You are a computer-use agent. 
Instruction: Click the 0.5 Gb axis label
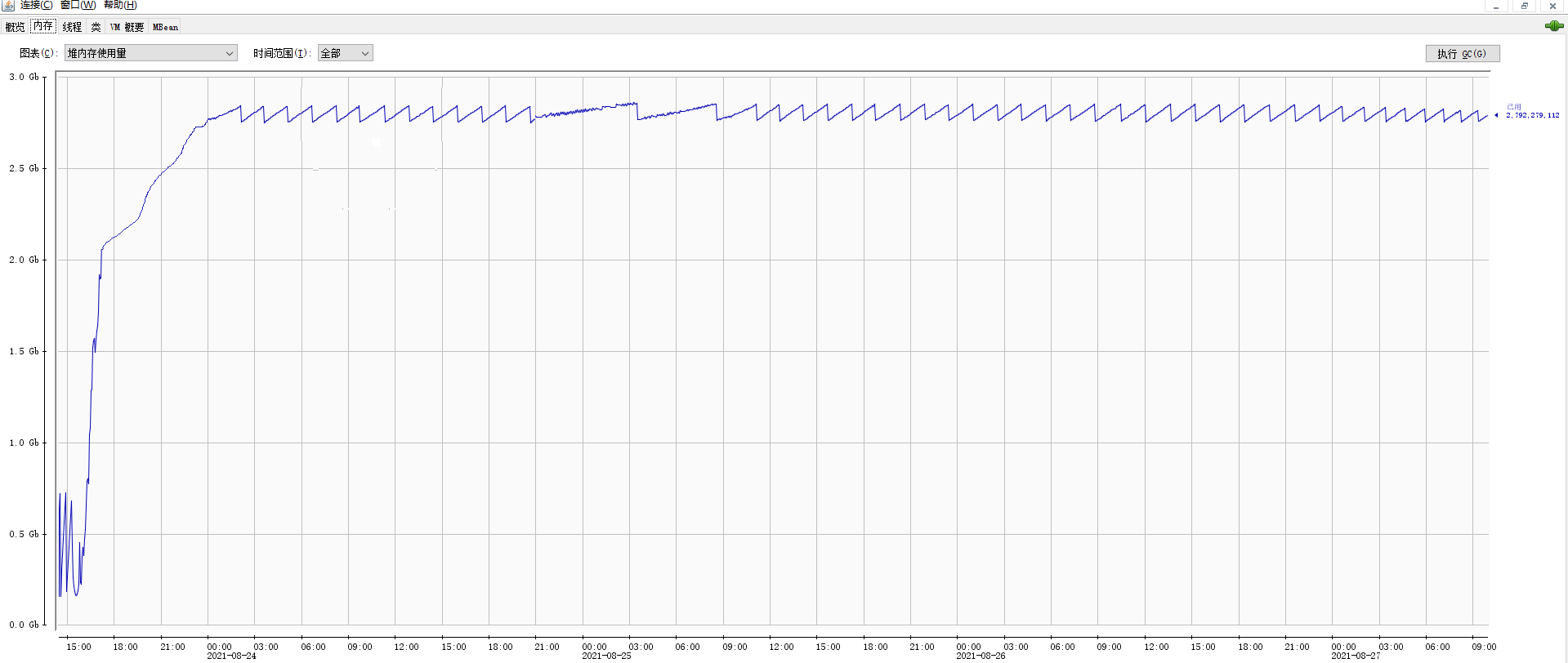pos(24,534)
